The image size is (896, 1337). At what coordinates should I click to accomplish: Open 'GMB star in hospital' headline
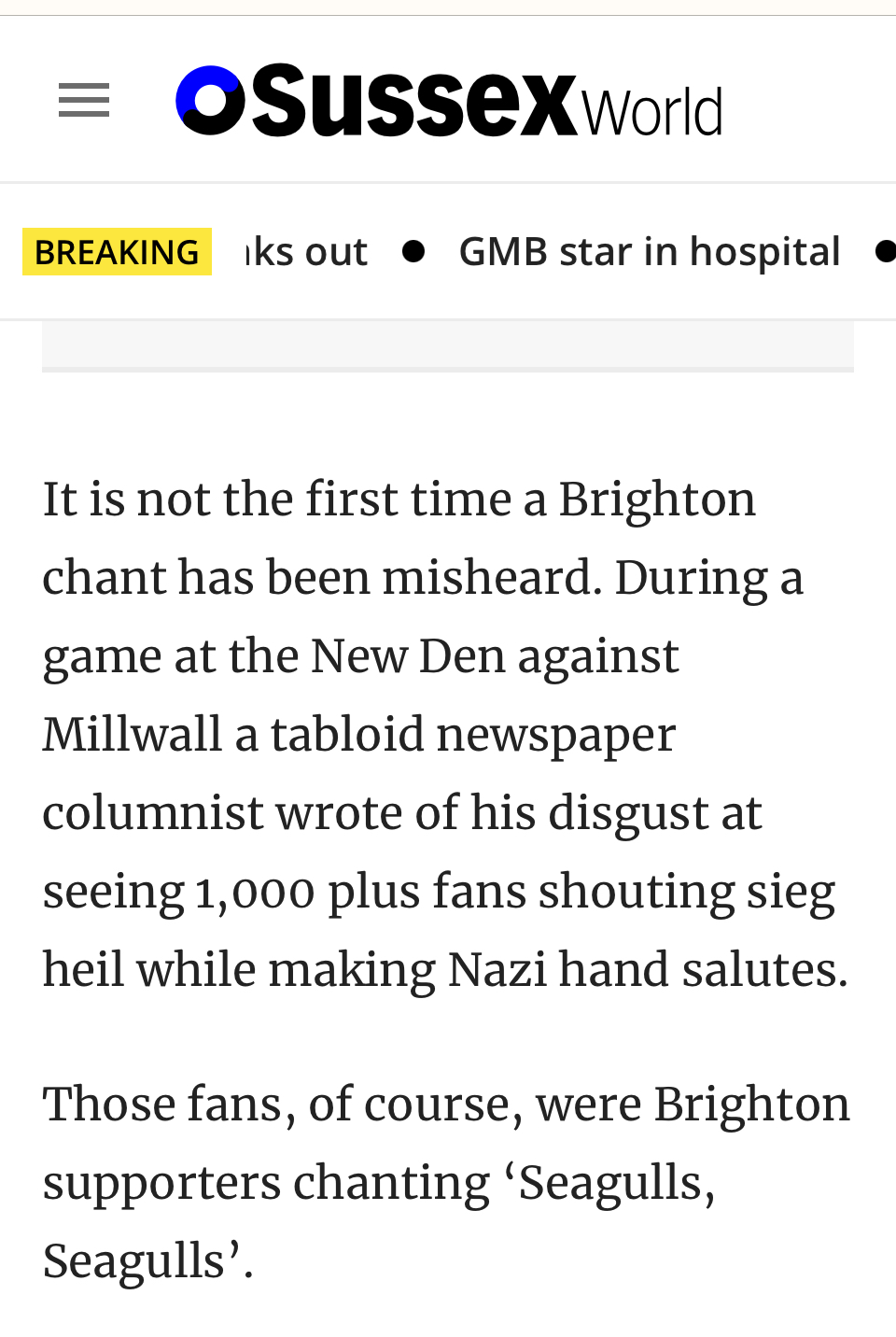pyautogui.click(x=650, y=251)
